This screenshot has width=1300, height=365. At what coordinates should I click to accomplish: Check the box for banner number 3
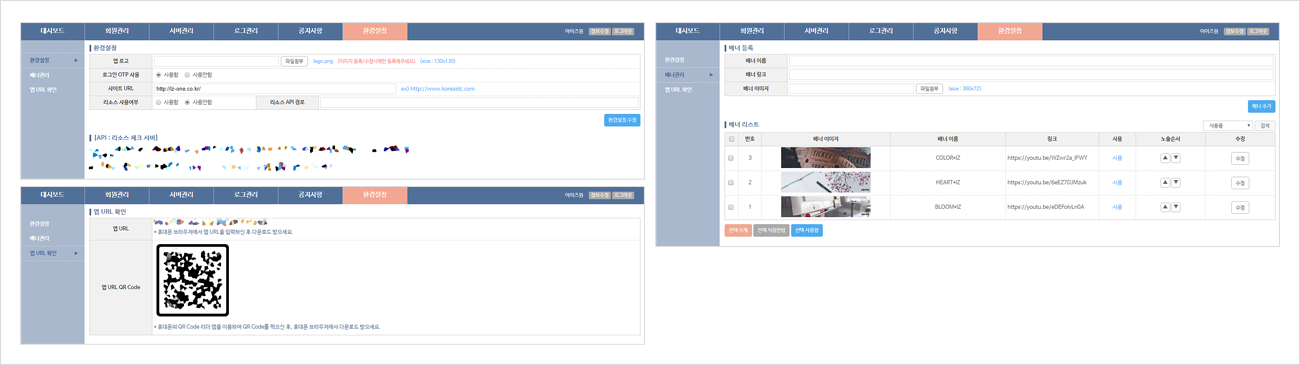732,158
